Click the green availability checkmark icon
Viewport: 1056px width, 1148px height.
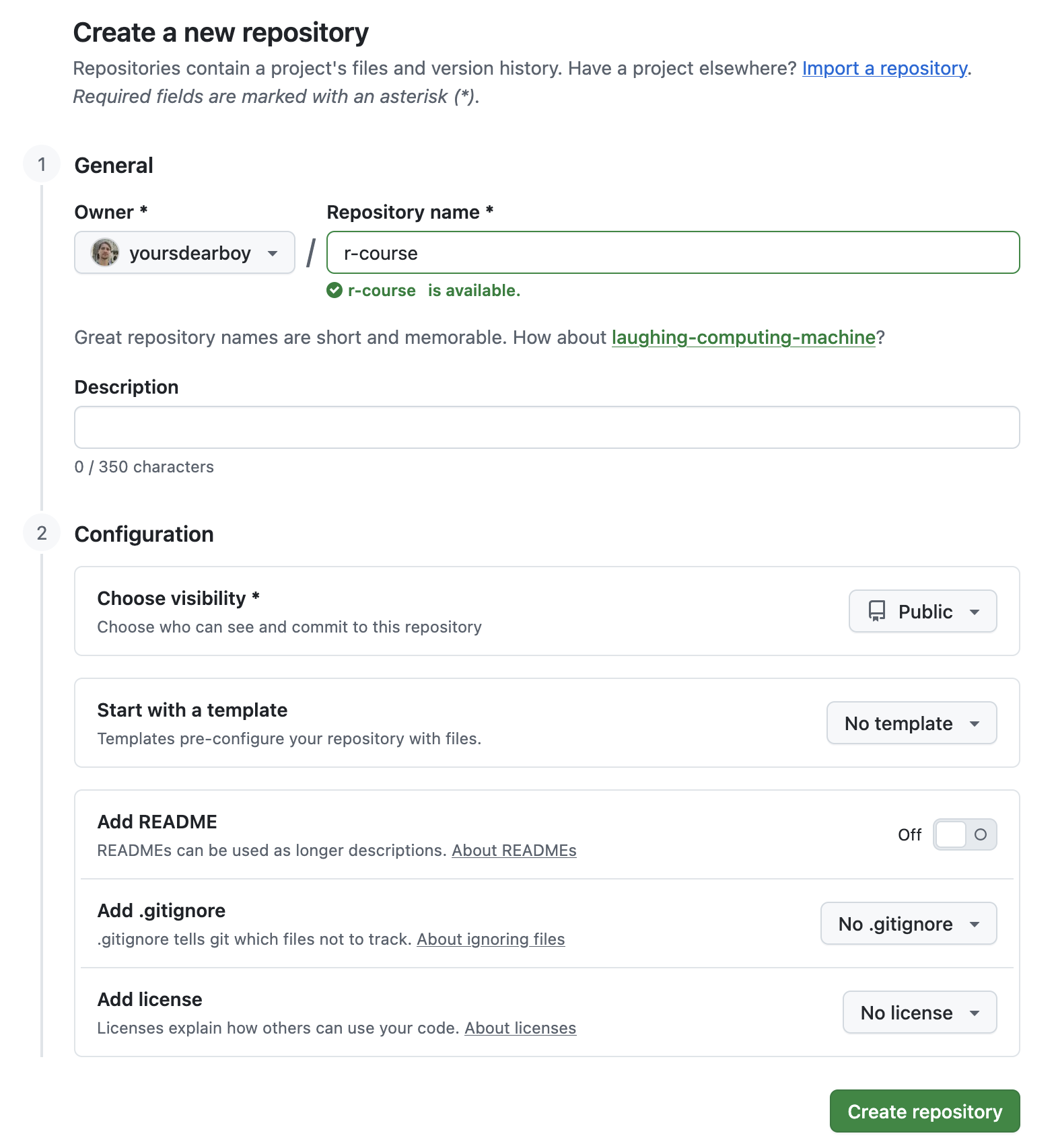click(335, 290)
